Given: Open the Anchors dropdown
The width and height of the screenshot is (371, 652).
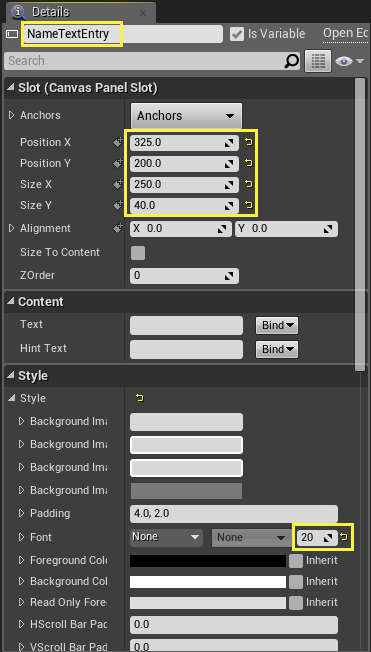Looking at the screenshot, I should (186, 116).
